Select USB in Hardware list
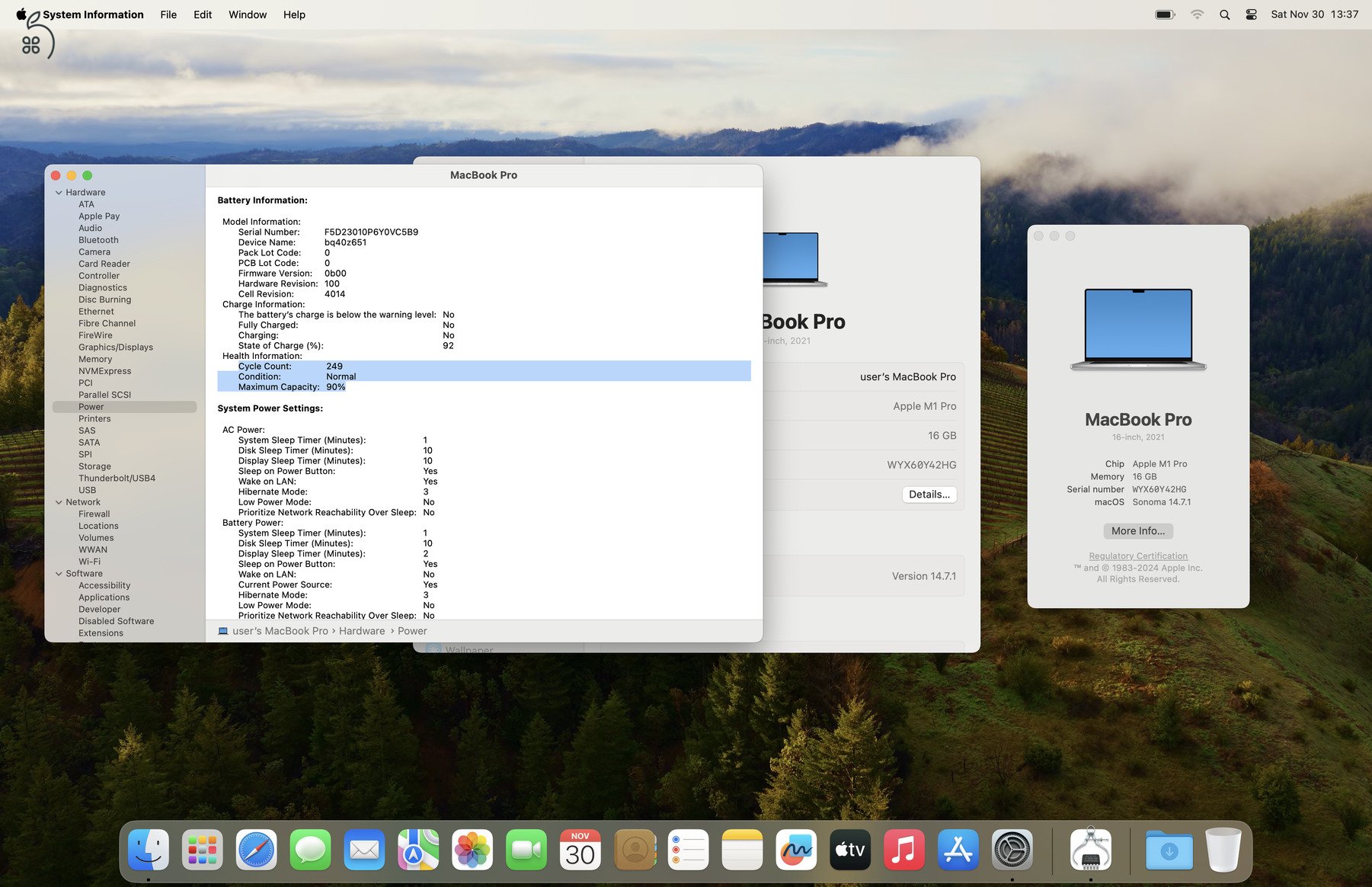 [x=87, y=490]
